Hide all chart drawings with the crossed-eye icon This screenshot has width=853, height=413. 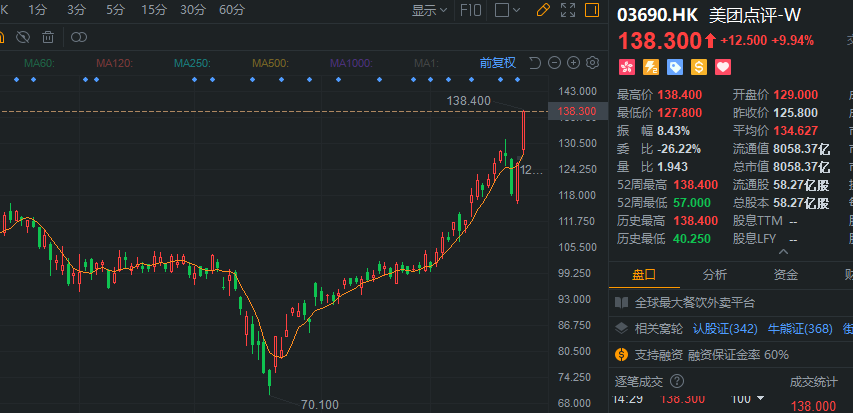tap(23, 37)
